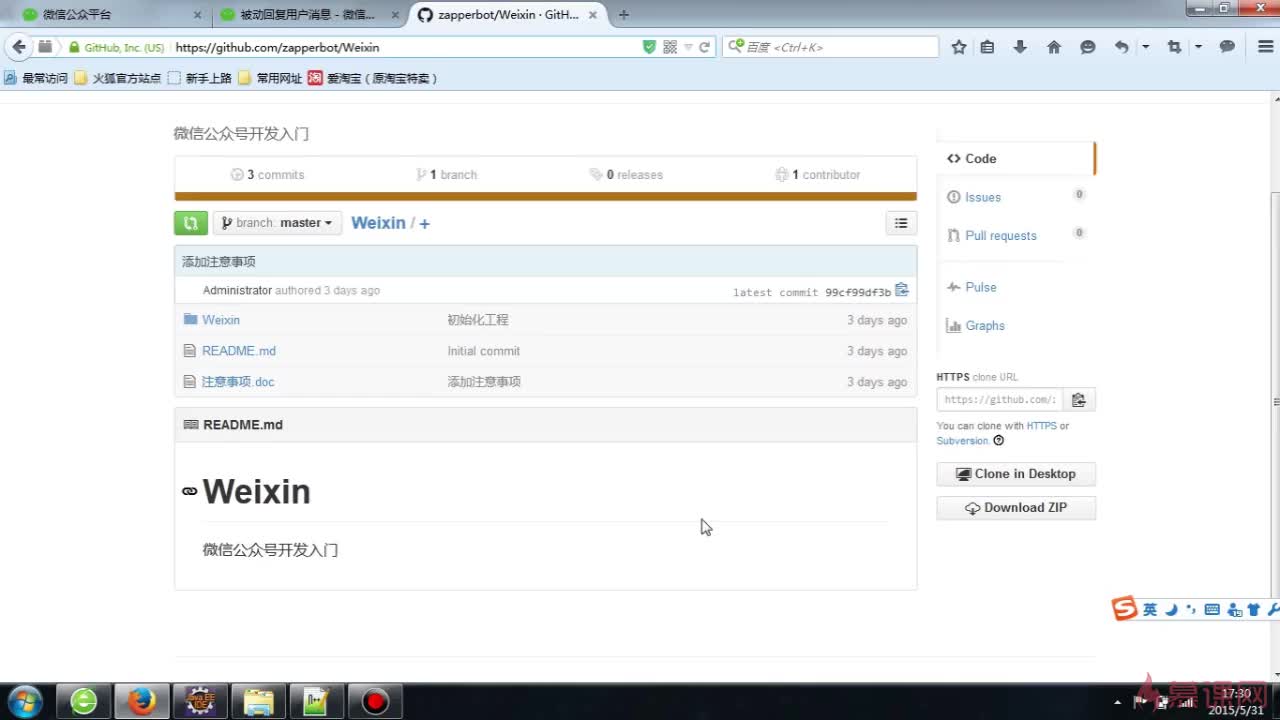Open the 注意事项.doc file link

coord(238,382)
